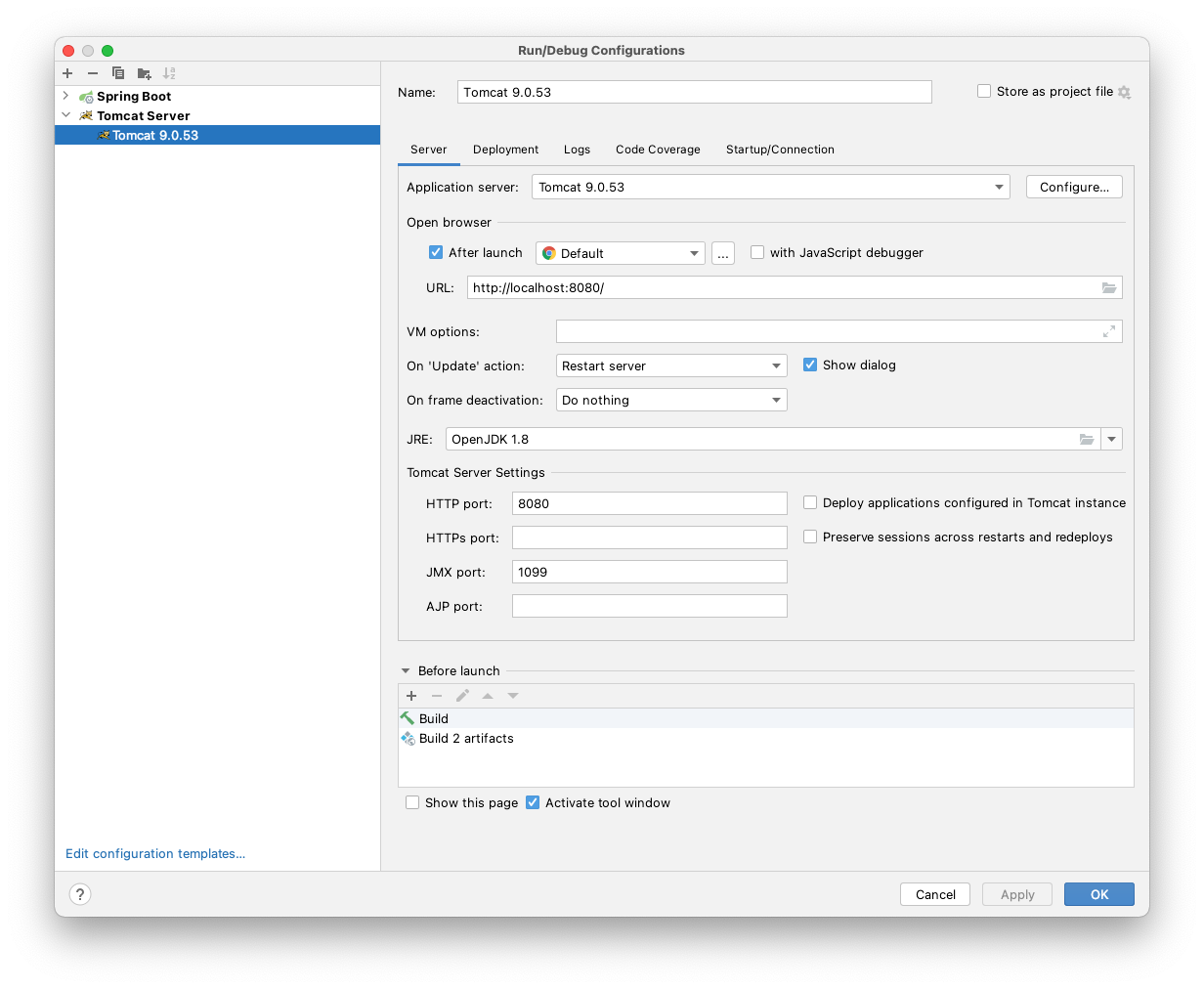Switch to Deployment tab
The image size is (1204, 989).
(506, 150)
